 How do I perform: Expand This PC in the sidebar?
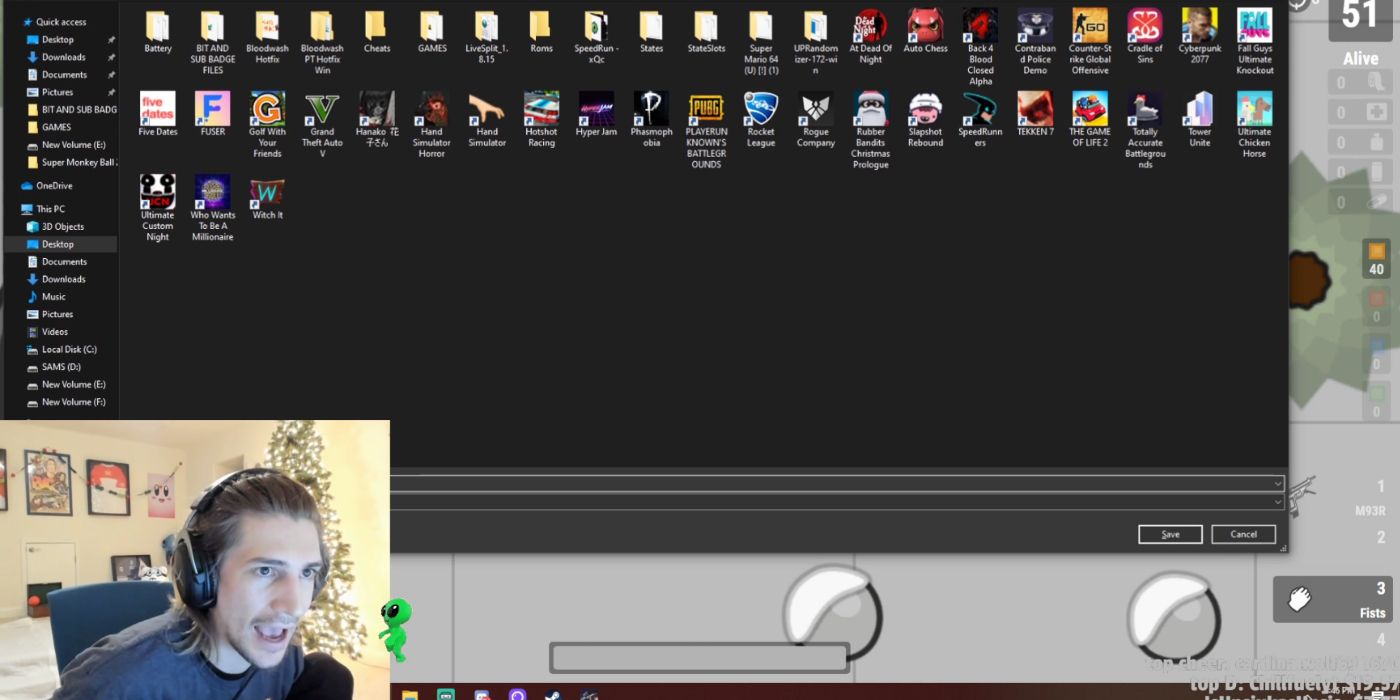(15, 208)
